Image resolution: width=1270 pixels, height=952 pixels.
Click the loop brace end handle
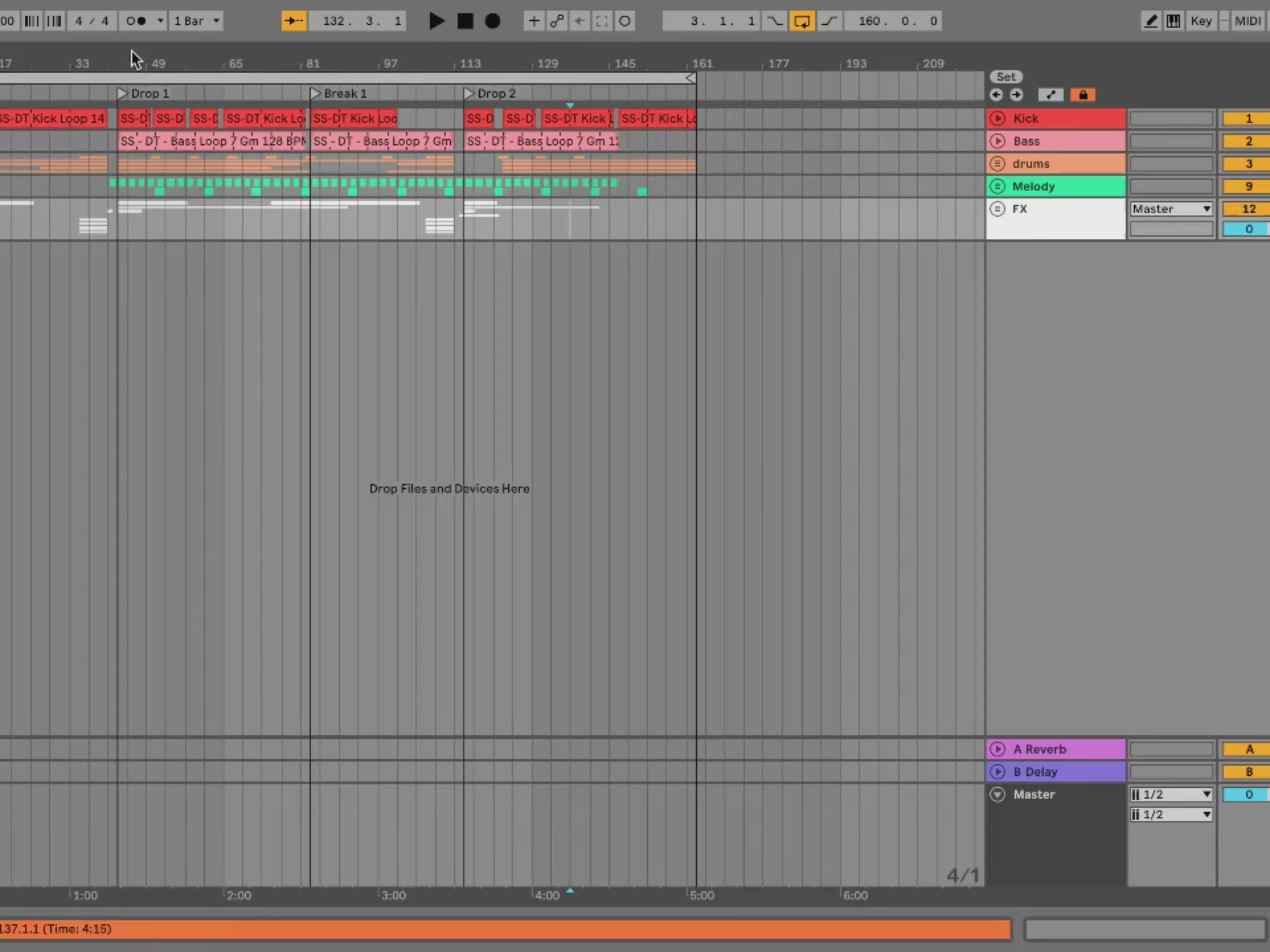(691, 78)
